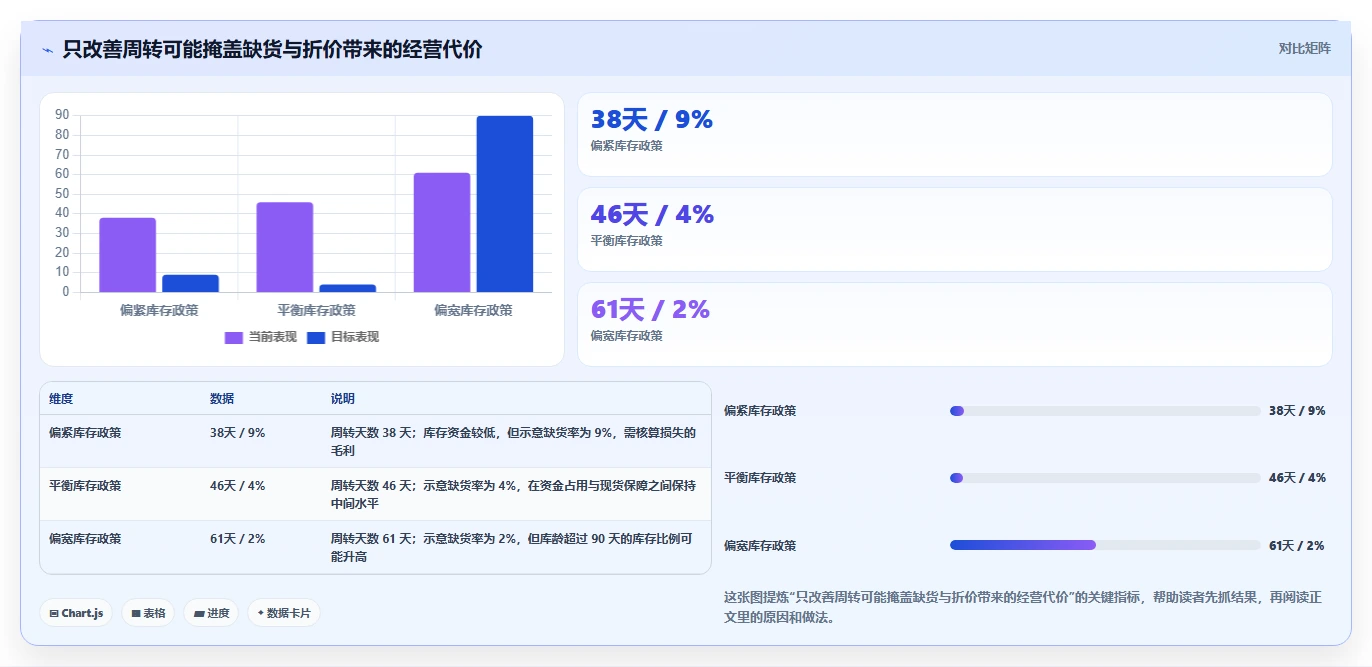
Task: Click the main title 只改善周转可能掩盖缺货
Action: tap(272, 50)
